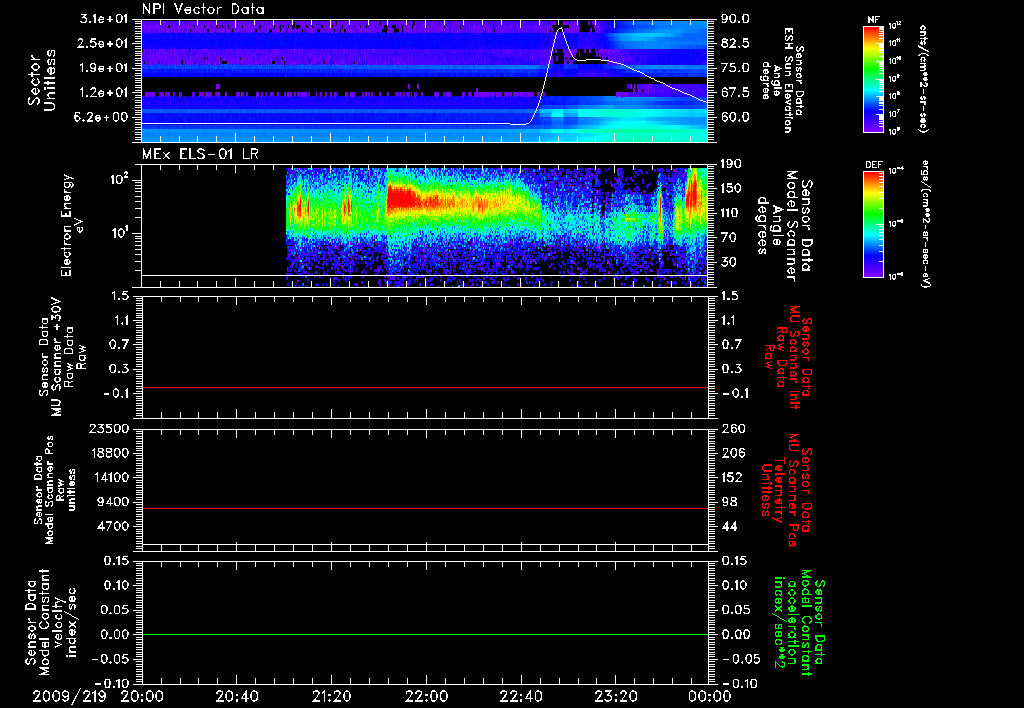Click the green Model Constant acceleration label
Image resolution: width=1024 pixels, height=708 pixels.
[x=799, y=624]
